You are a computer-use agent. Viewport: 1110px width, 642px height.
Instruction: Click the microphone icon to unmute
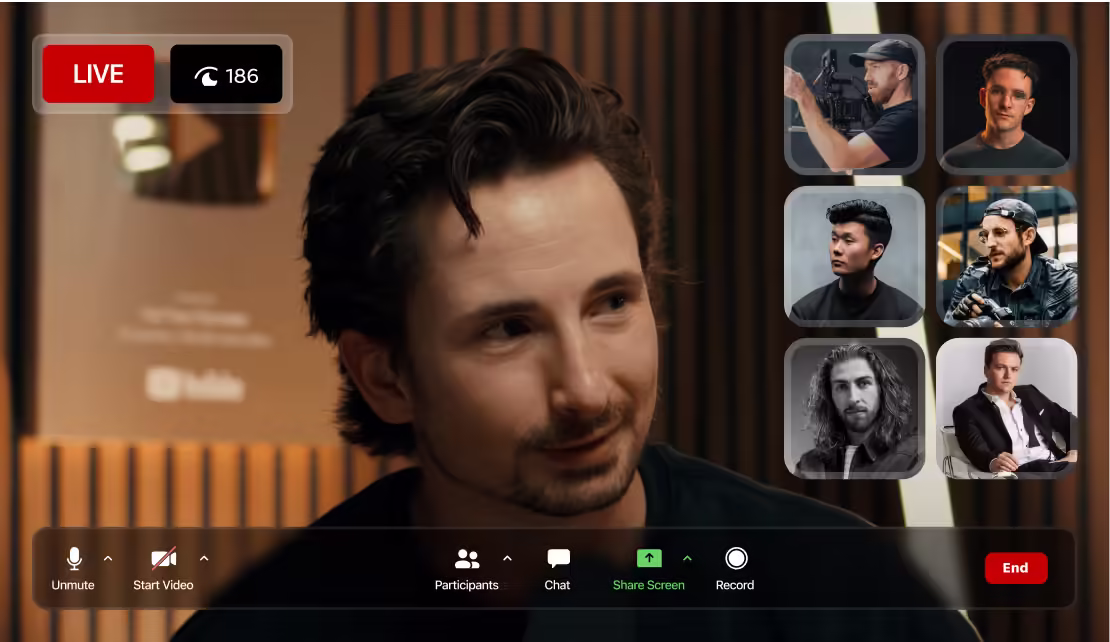click(x=73, y=558)
